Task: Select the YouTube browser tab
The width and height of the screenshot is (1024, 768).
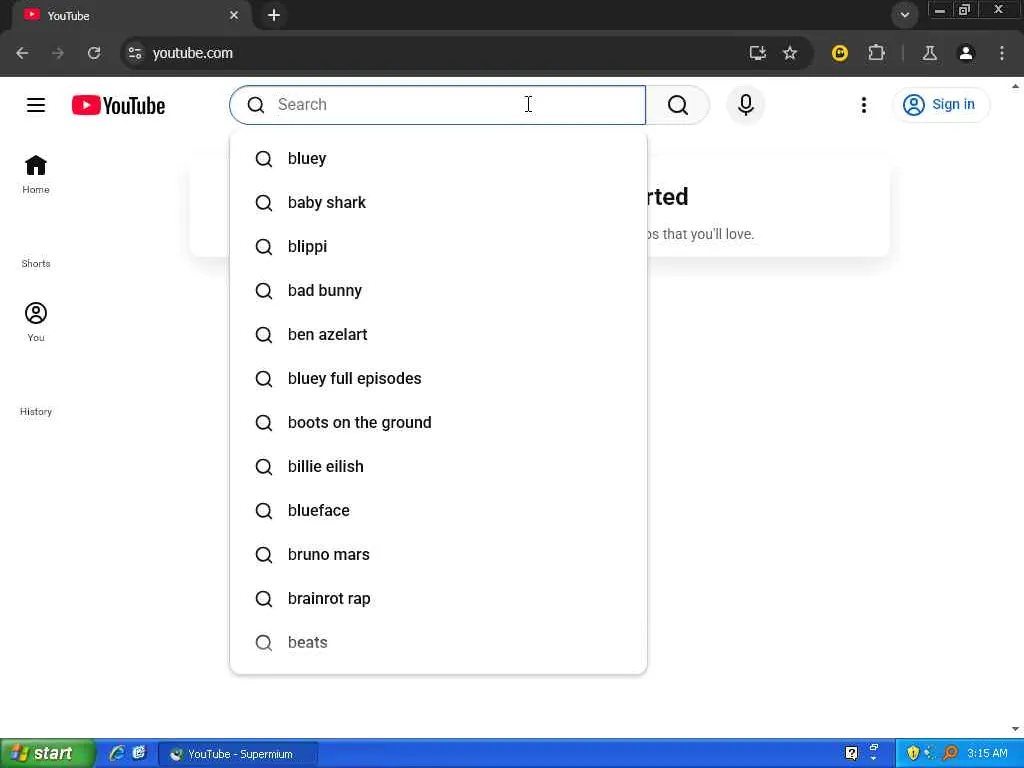Action: [x=131, y=15]
